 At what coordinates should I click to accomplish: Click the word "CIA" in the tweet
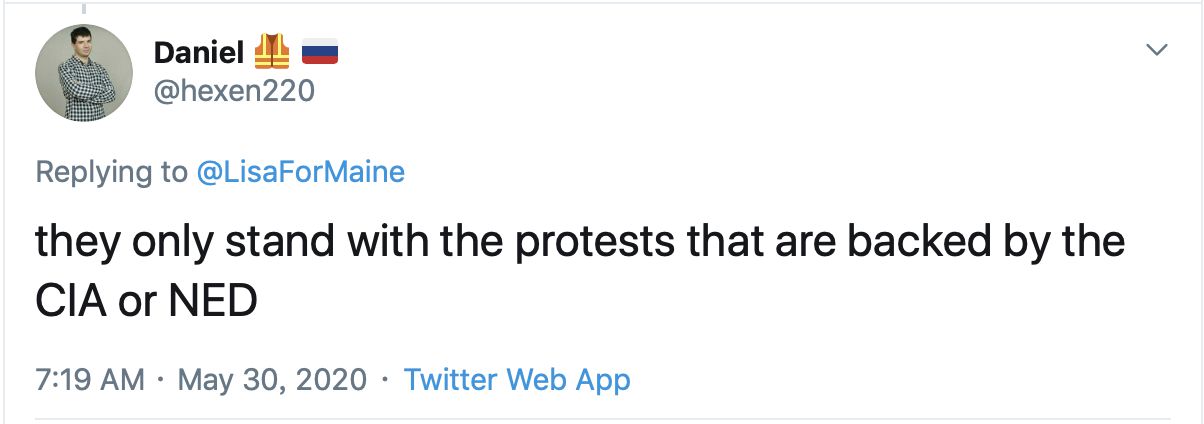pos(67,300)
